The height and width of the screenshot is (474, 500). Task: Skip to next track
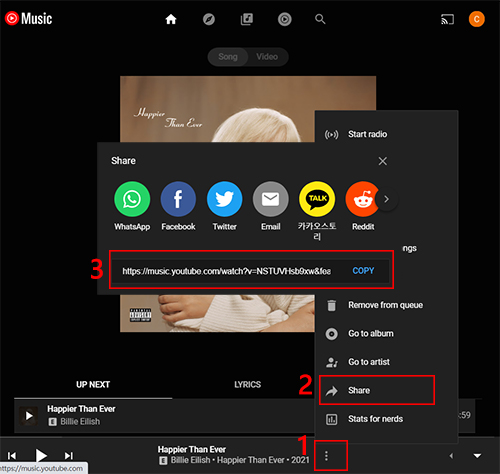(69, 455)
